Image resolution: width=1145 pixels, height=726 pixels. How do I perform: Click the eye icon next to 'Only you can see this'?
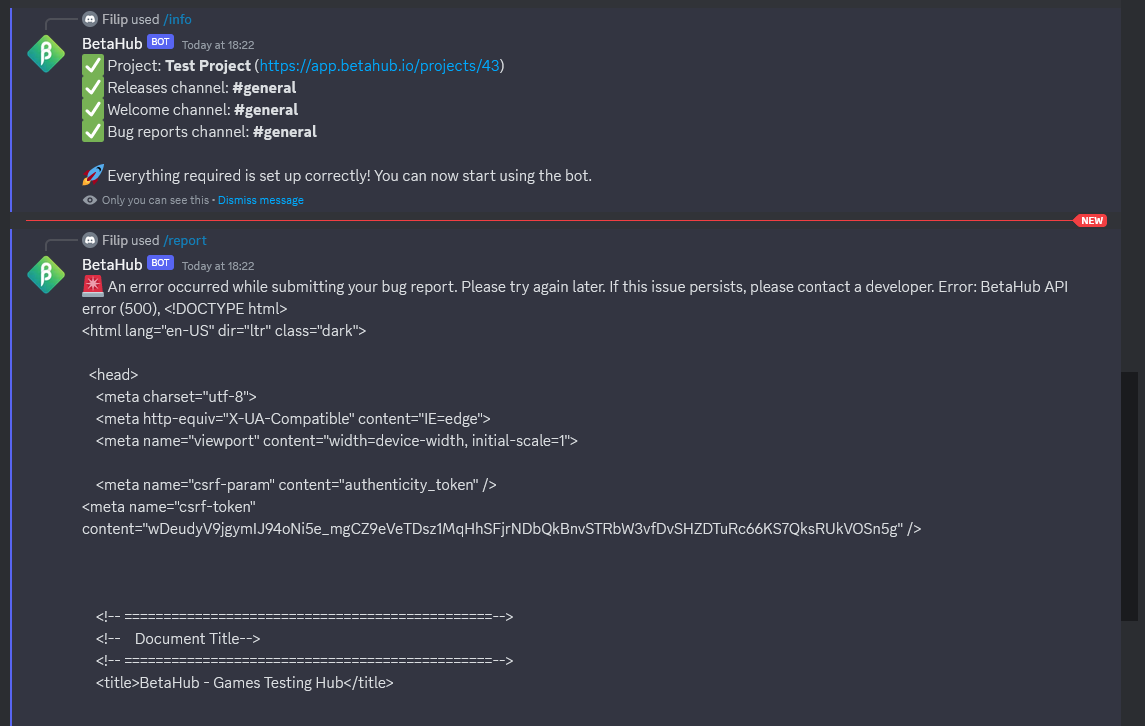click(90, 200)
